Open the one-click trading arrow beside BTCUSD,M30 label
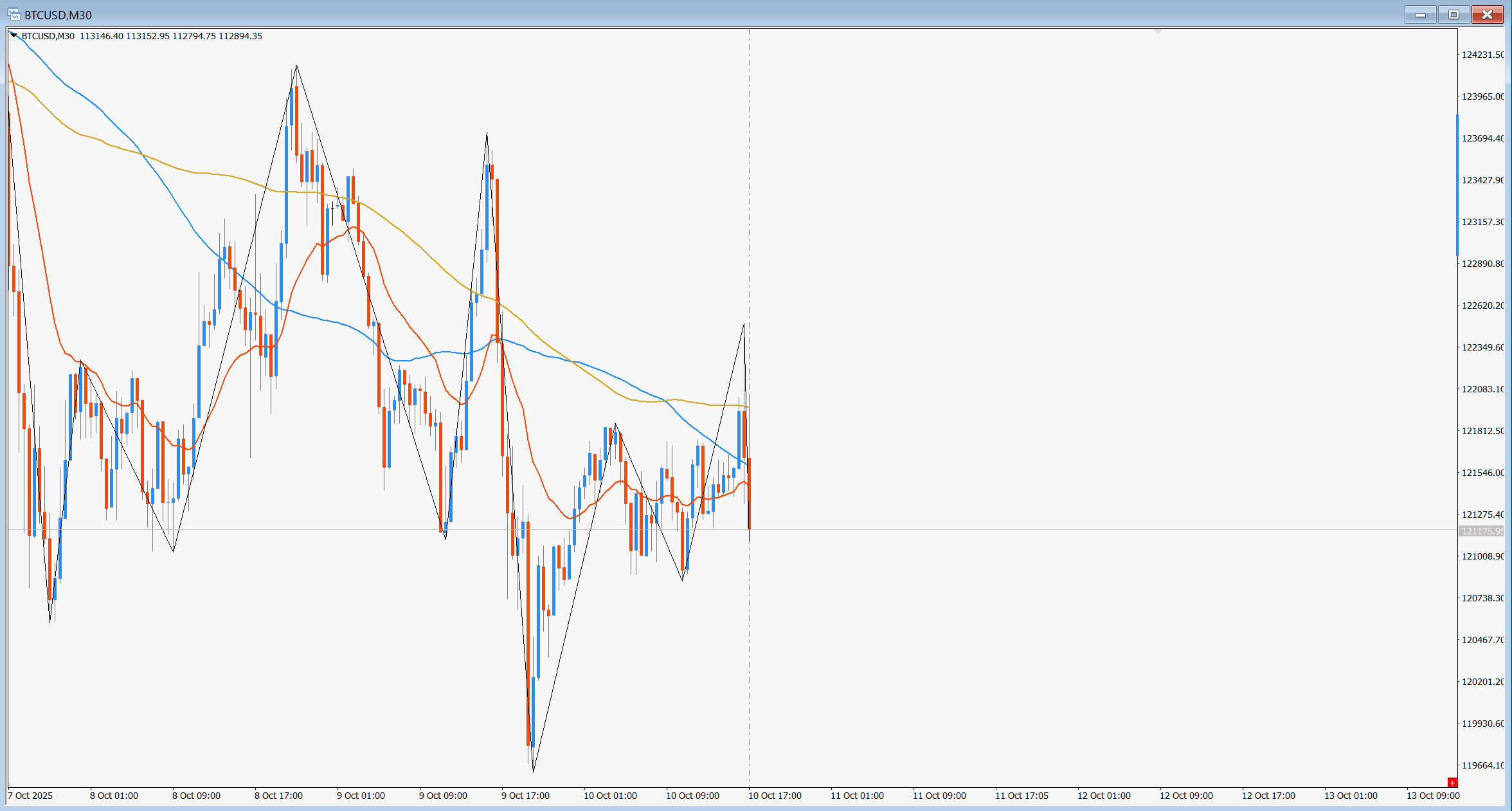Screen dimensions: 1512x811 [x=14, y=35]
